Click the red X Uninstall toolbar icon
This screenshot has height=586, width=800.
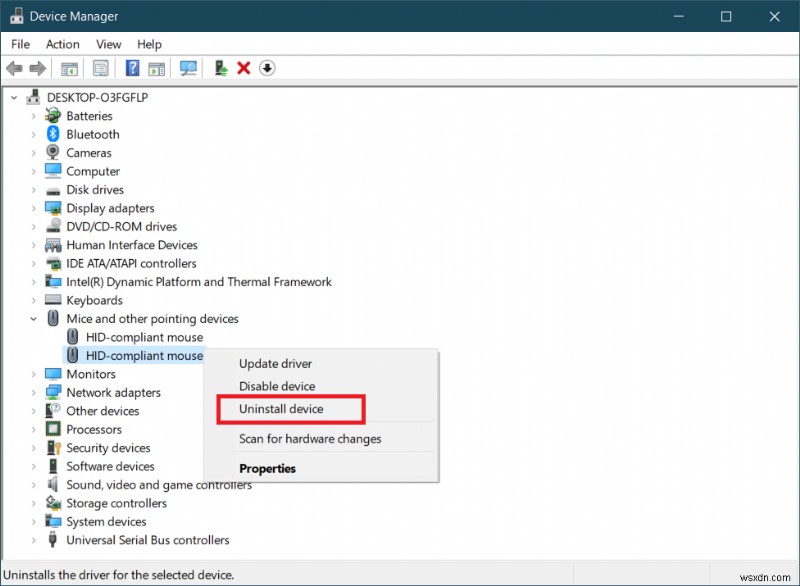[243, 68]
